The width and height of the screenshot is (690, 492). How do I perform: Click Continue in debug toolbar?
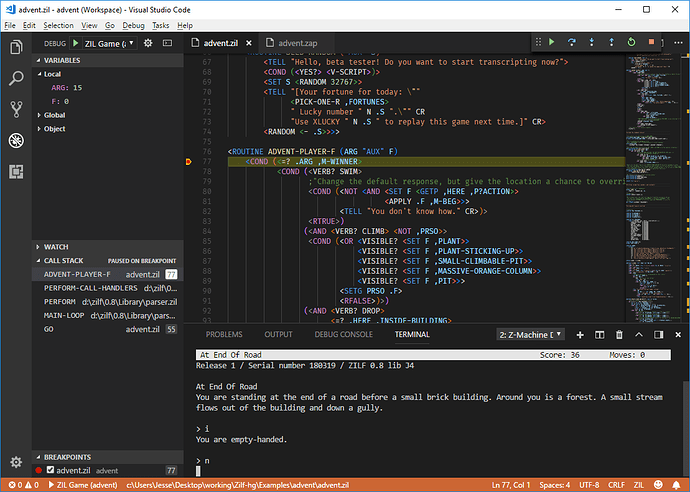click(551, 42)
